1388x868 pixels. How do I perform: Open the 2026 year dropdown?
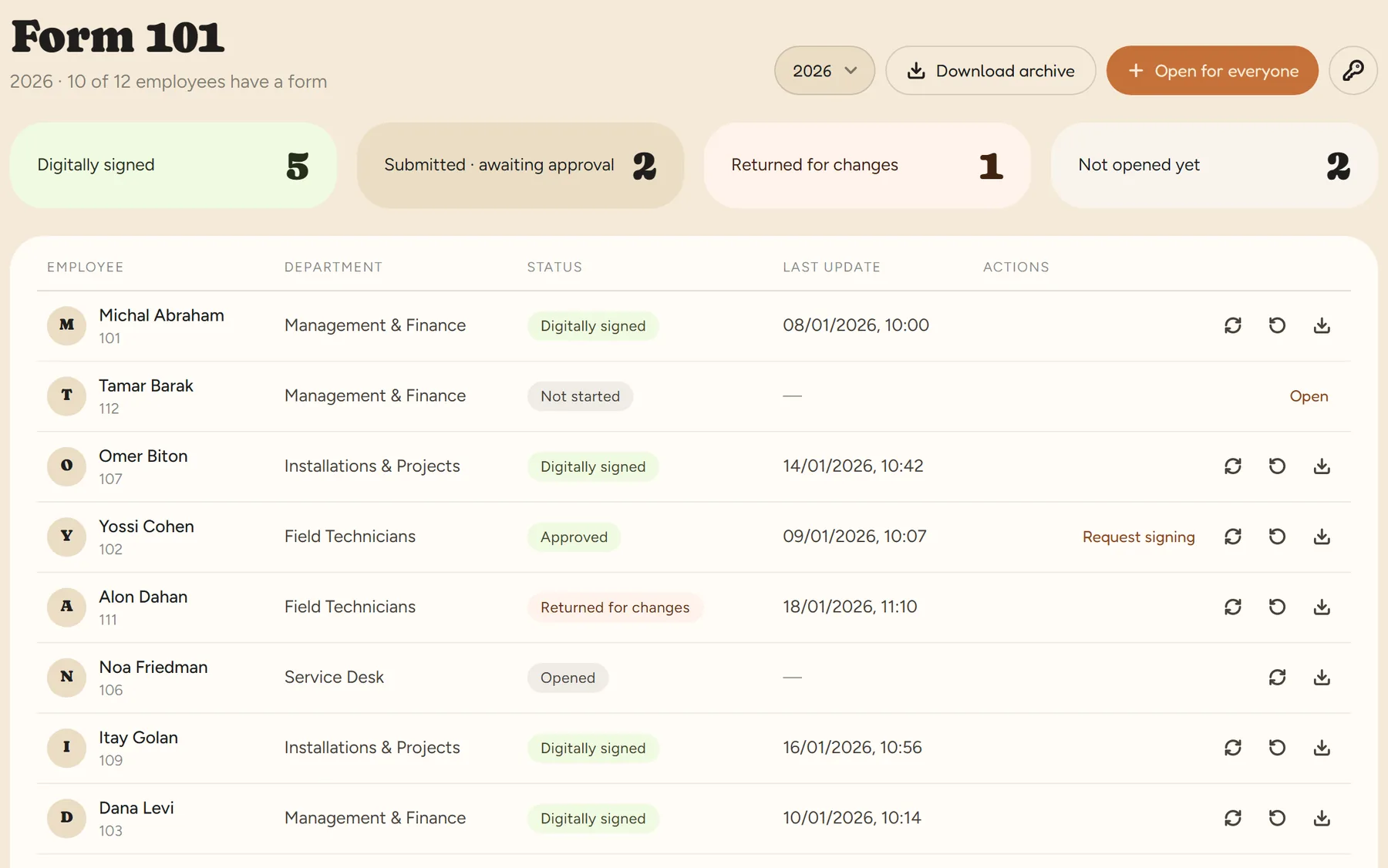[824, 70]
